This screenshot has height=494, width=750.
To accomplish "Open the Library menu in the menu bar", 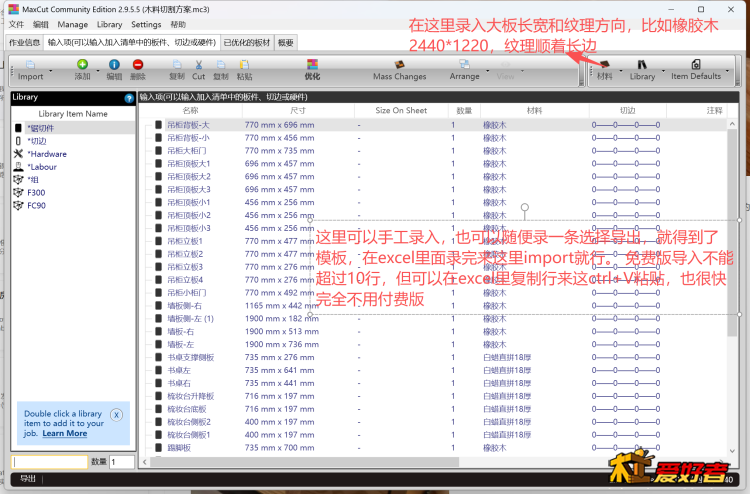I will click(110, 24).
